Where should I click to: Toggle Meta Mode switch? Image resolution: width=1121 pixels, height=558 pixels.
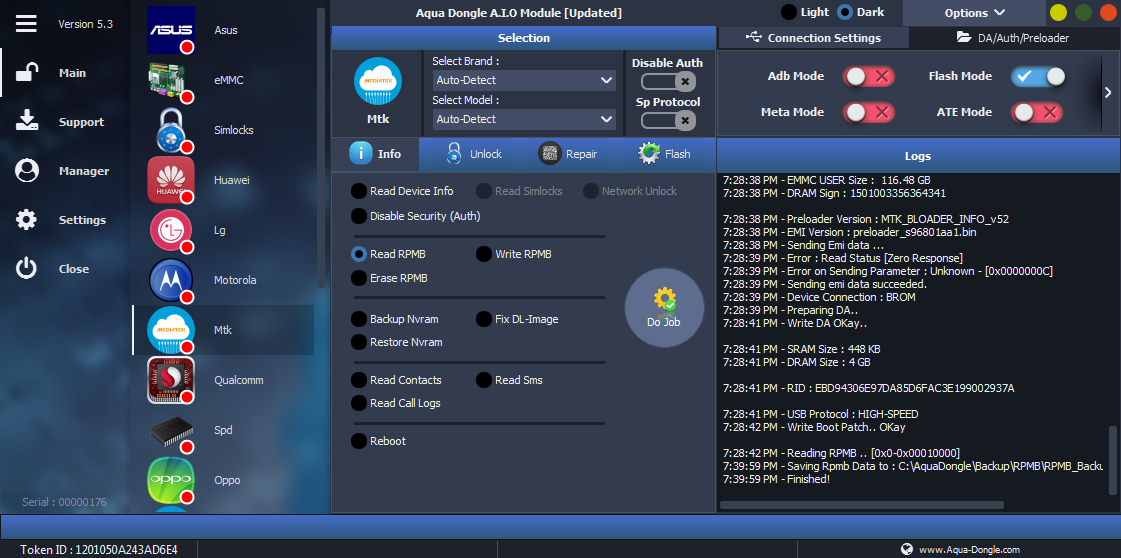pyautogui.click(x=869, y=112)
